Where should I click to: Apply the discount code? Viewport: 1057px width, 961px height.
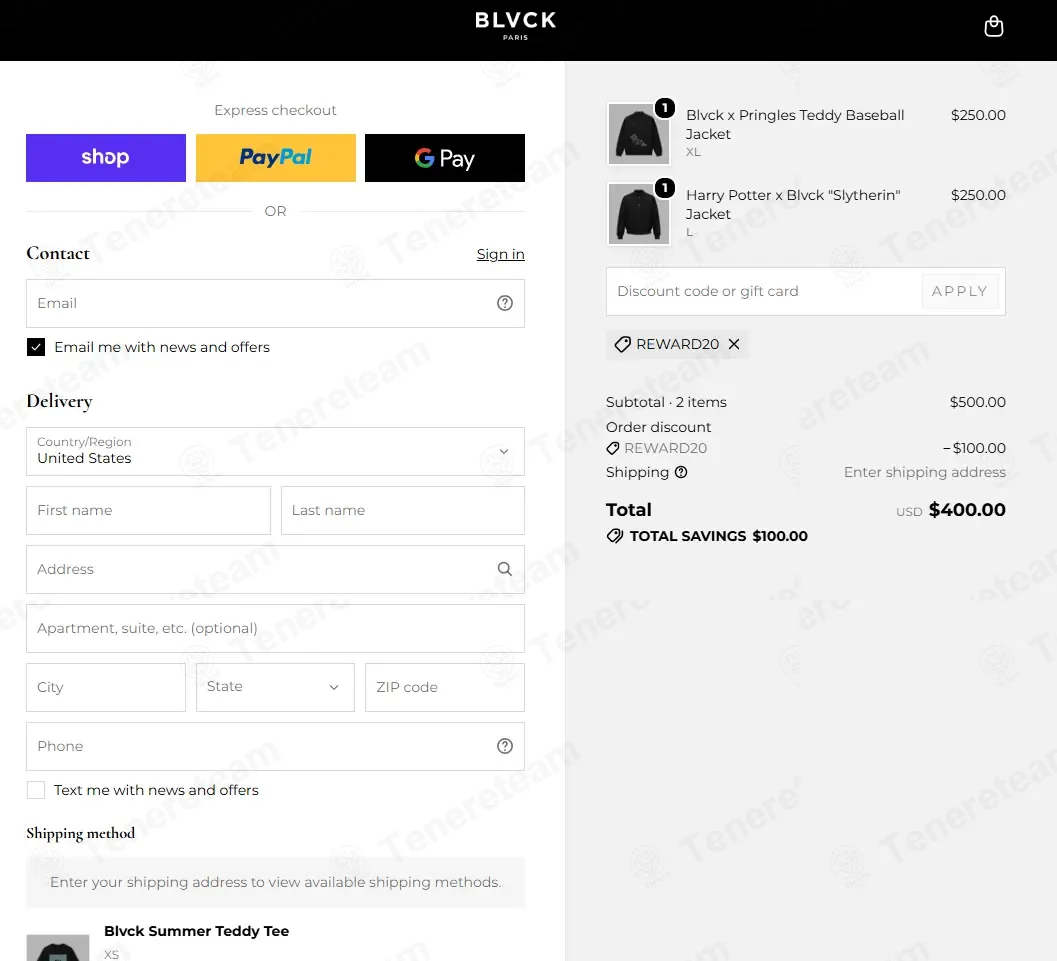click(x=960, y=291)
